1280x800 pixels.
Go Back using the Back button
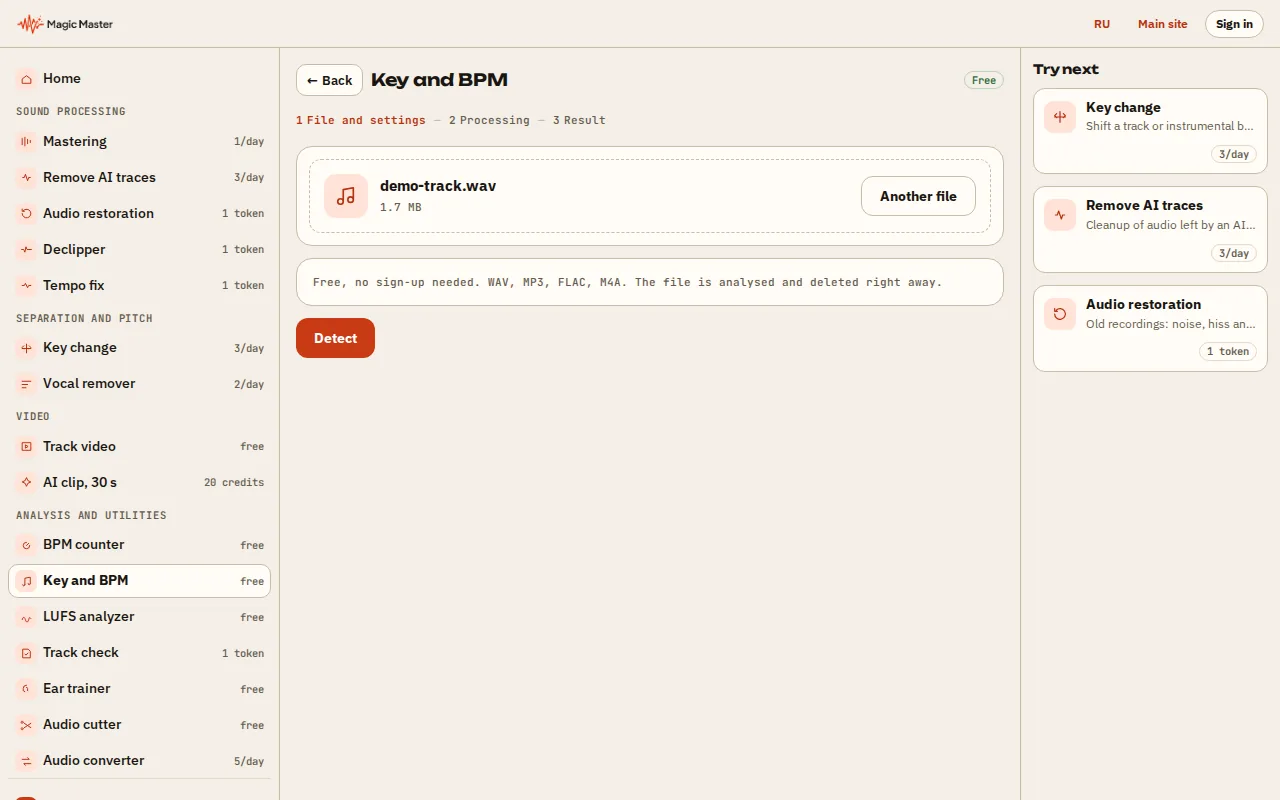329,80
